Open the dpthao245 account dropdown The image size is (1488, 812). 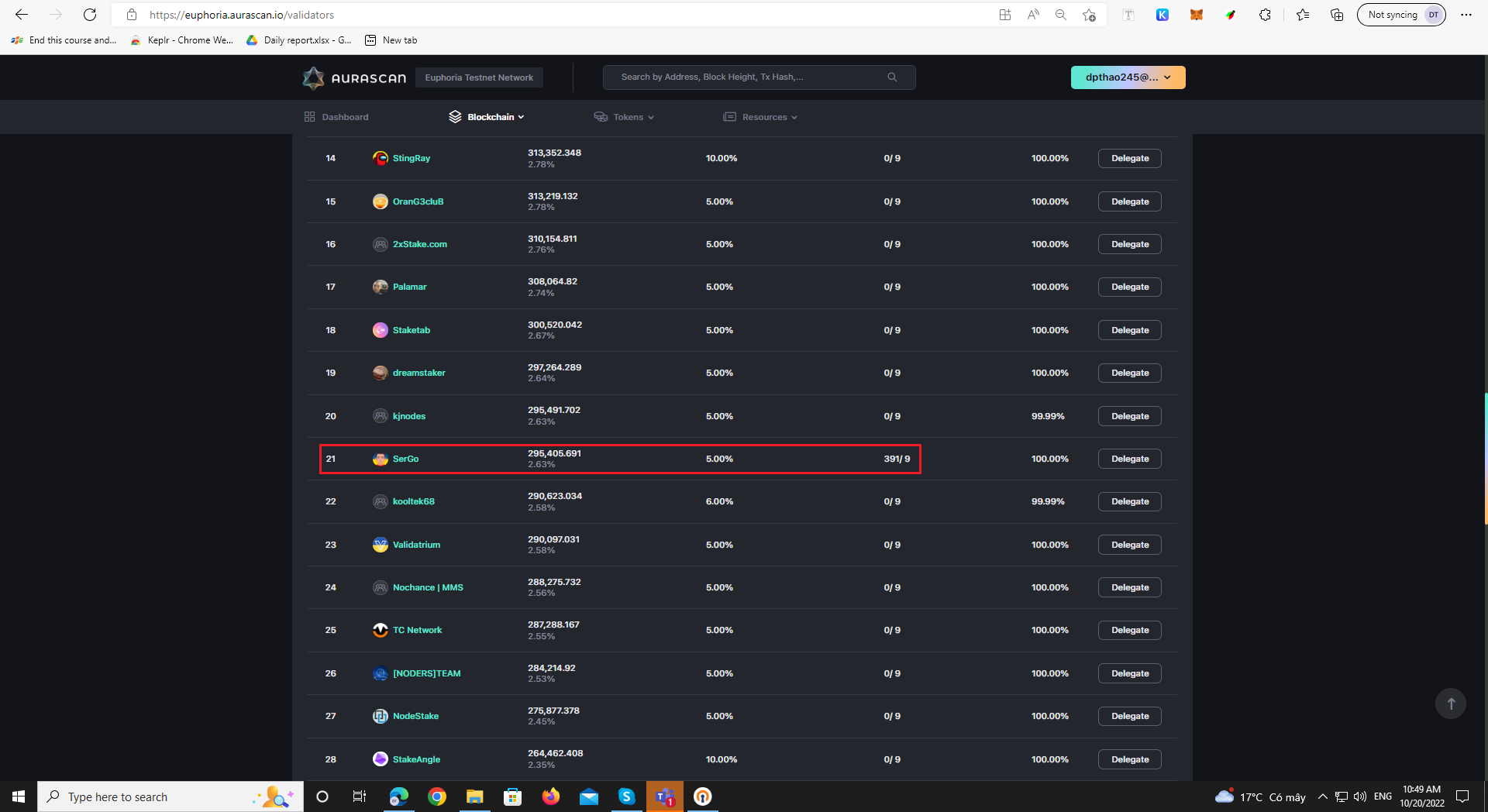pos(1128,77)
